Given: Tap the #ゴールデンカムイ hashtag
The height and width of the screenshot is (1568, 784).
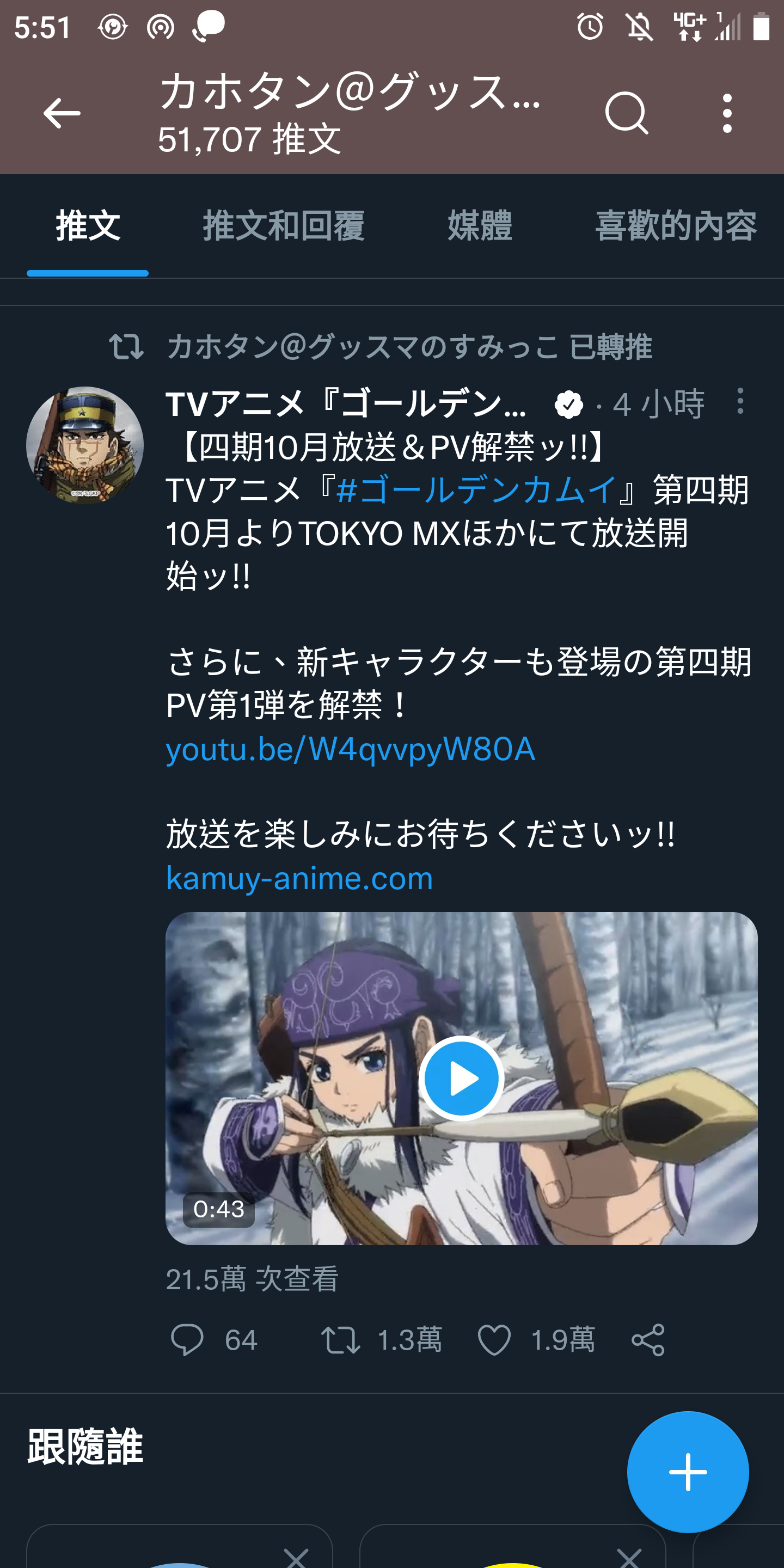Looking at the screenshot, I should [476, 489].
